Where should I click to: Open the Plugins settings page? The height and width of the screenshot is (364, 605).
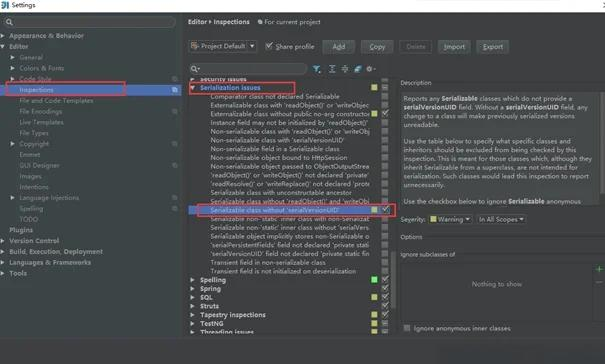point(21,230)
